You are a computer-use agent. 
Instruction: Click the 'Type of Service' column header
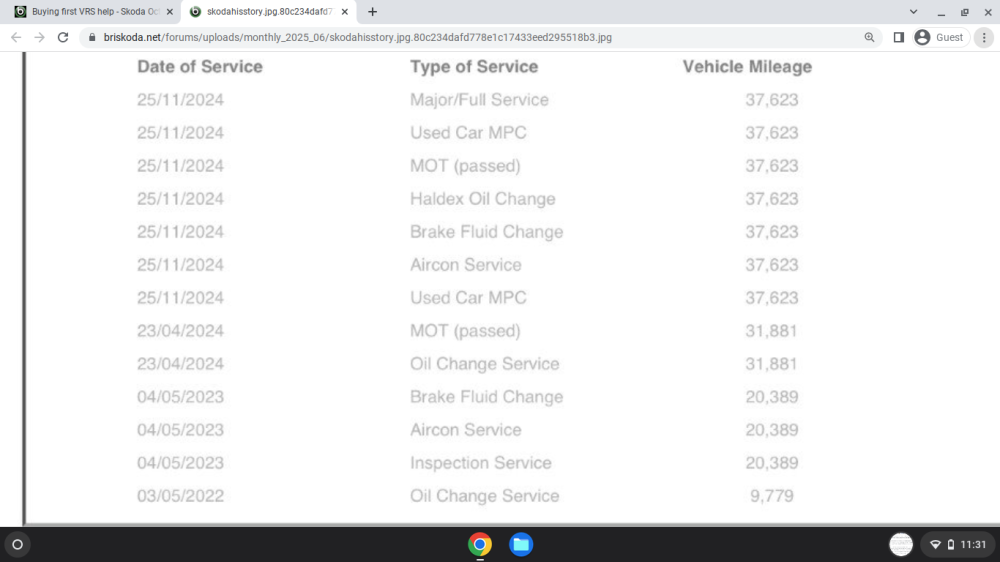click(x=474, y=66)
